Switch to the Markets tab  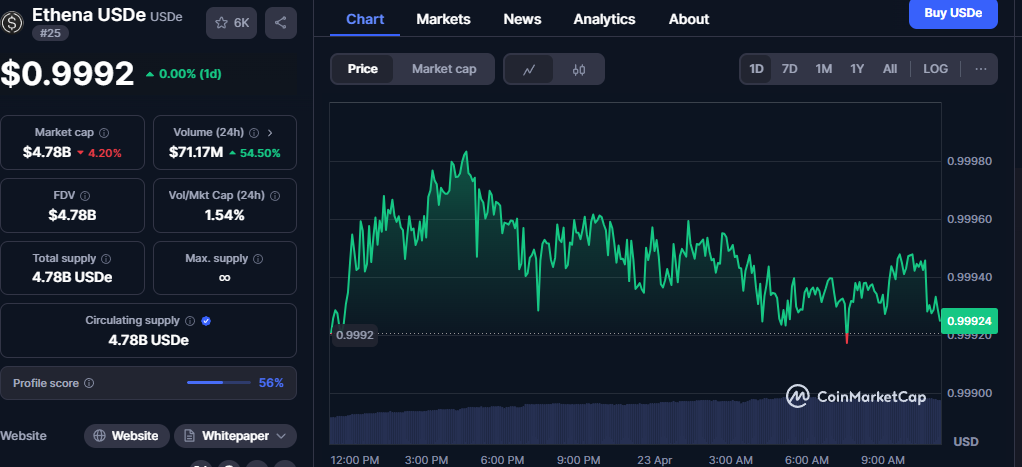(x=443, y=20)
